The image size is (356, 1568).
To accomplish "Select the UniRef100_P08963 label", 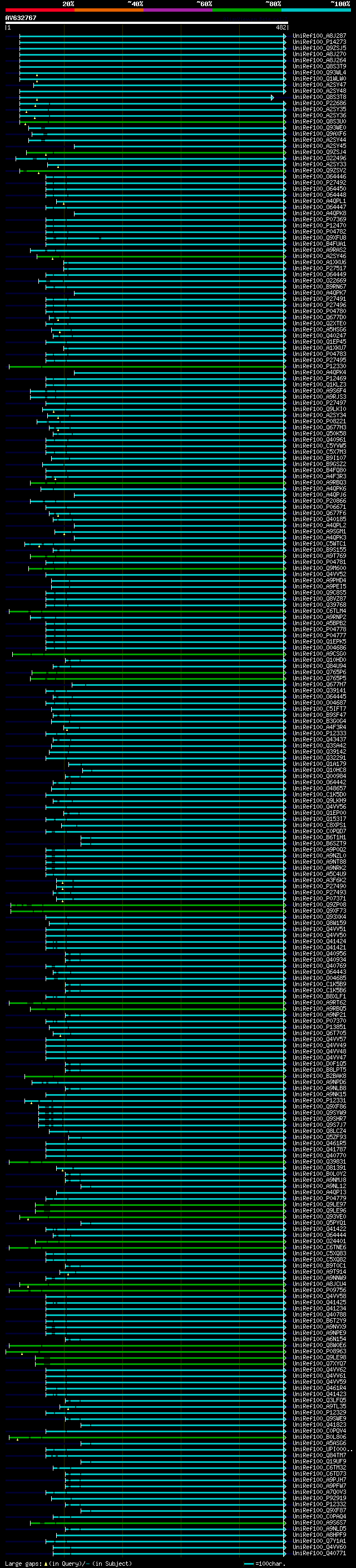I will (x=319, y=1351).
